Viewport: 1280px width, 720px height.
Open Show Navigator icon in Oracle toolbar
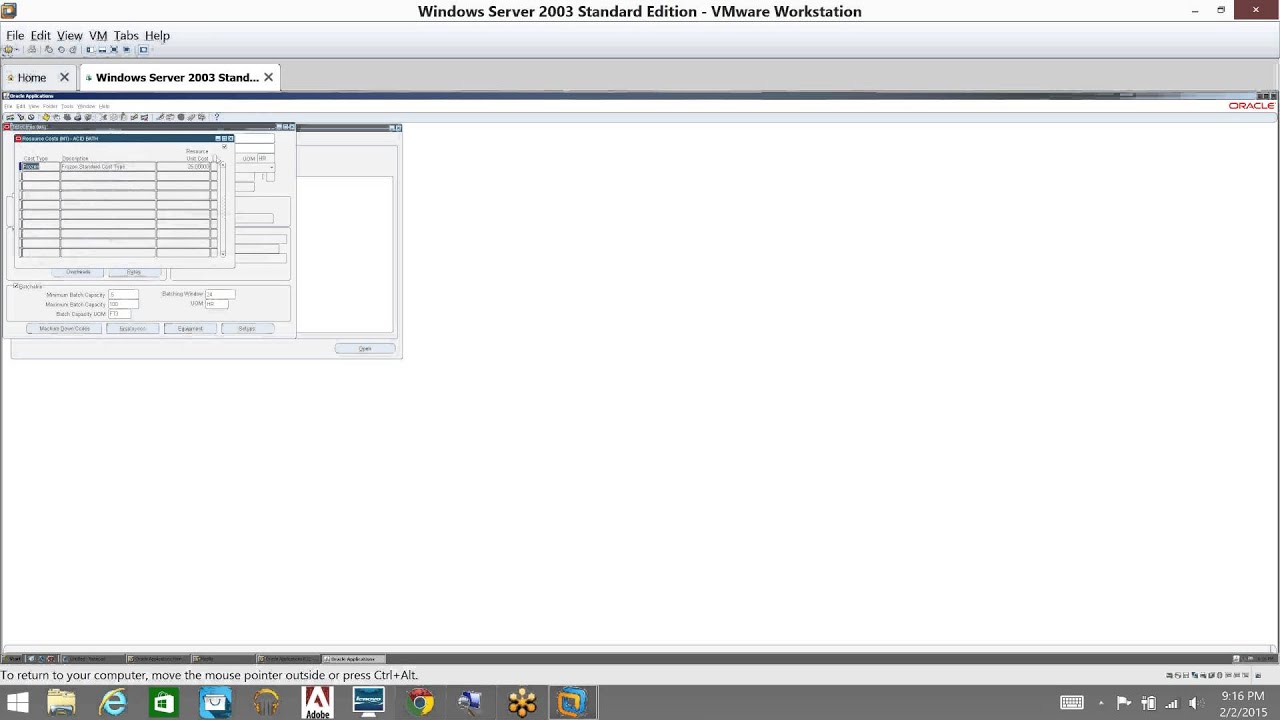tap(31, 117)
